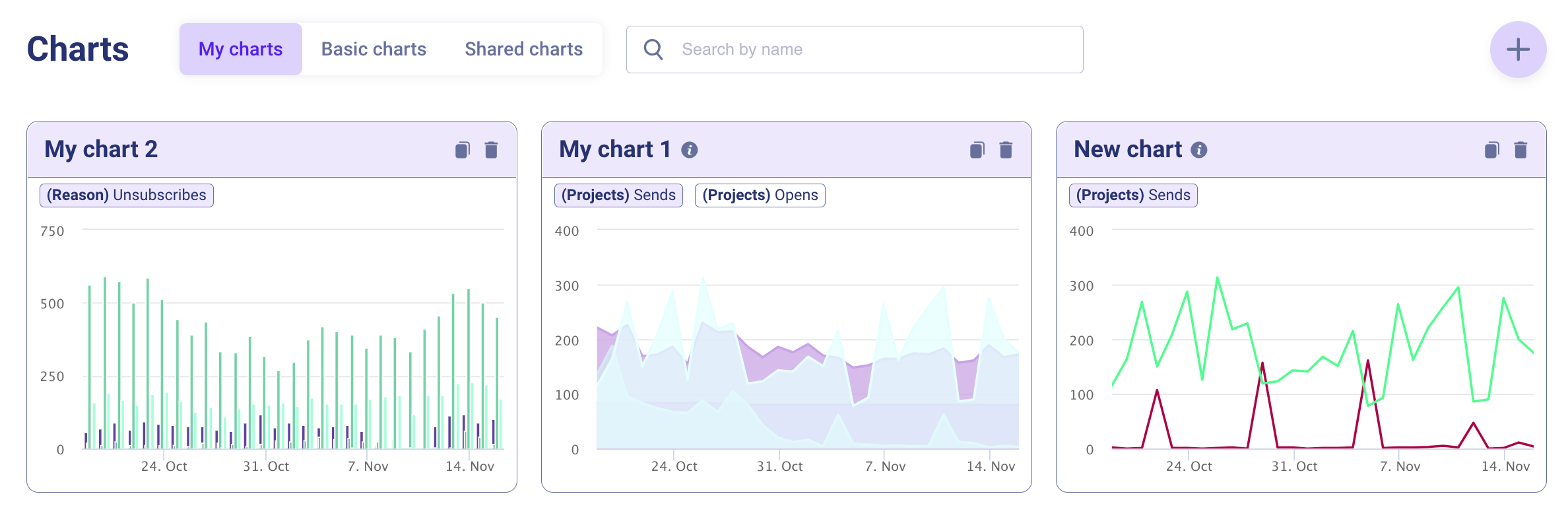This screenshot has width=1568, height=527.
Task: Toggle the (Projects) Opens series tag
Action: [760, 195]
